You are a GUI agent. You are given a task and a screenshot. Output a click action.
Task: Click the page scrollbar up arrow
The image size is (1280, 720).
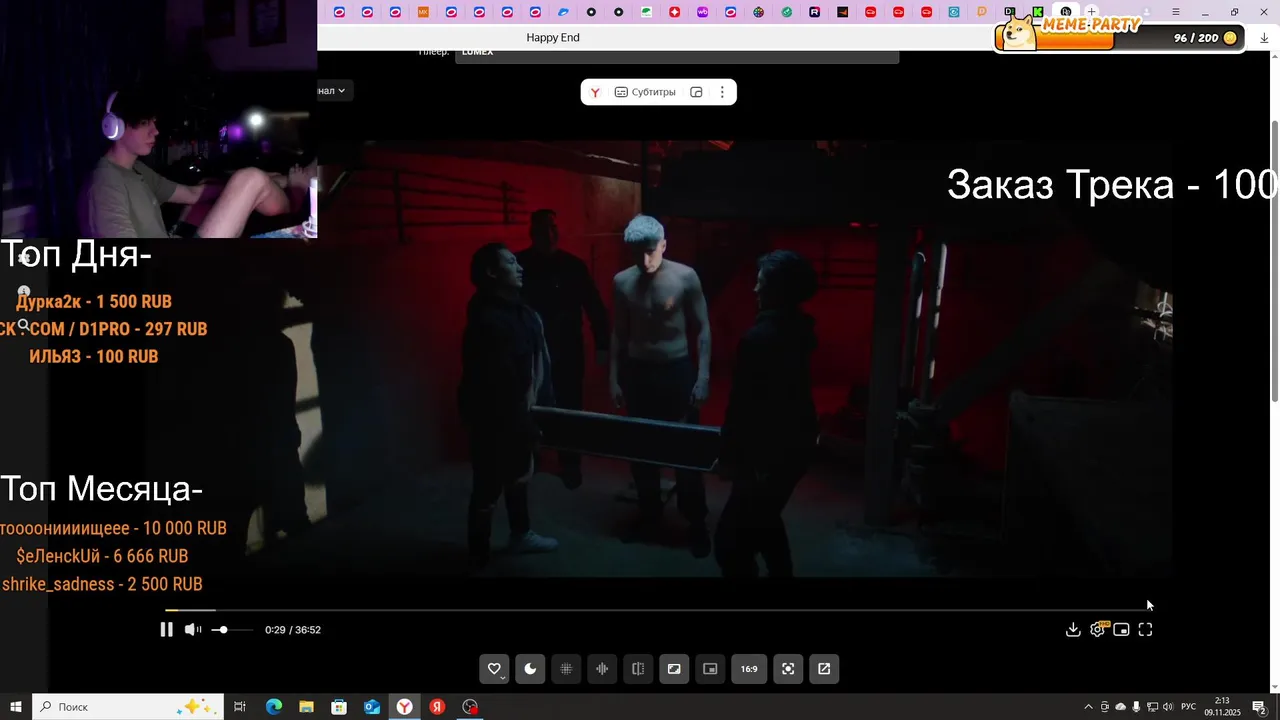(1274, 58)
